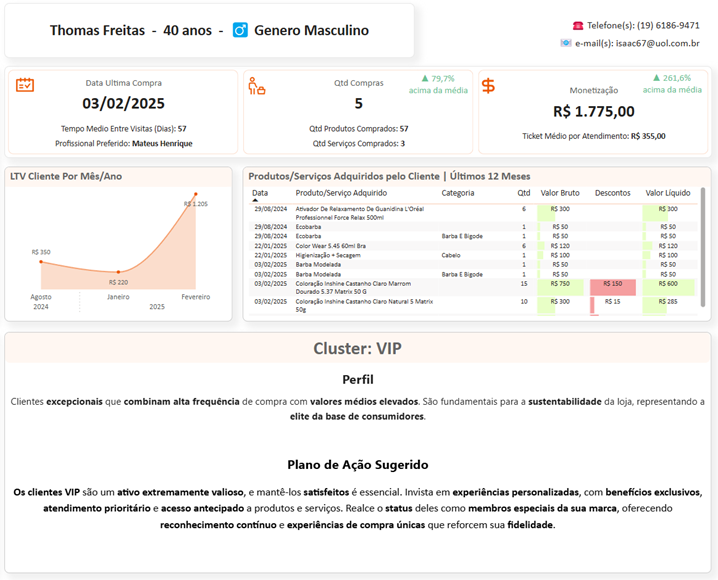Select the R$ 220 Janeiro chart point
The image size is (718, 580).
tap(118, 272)
